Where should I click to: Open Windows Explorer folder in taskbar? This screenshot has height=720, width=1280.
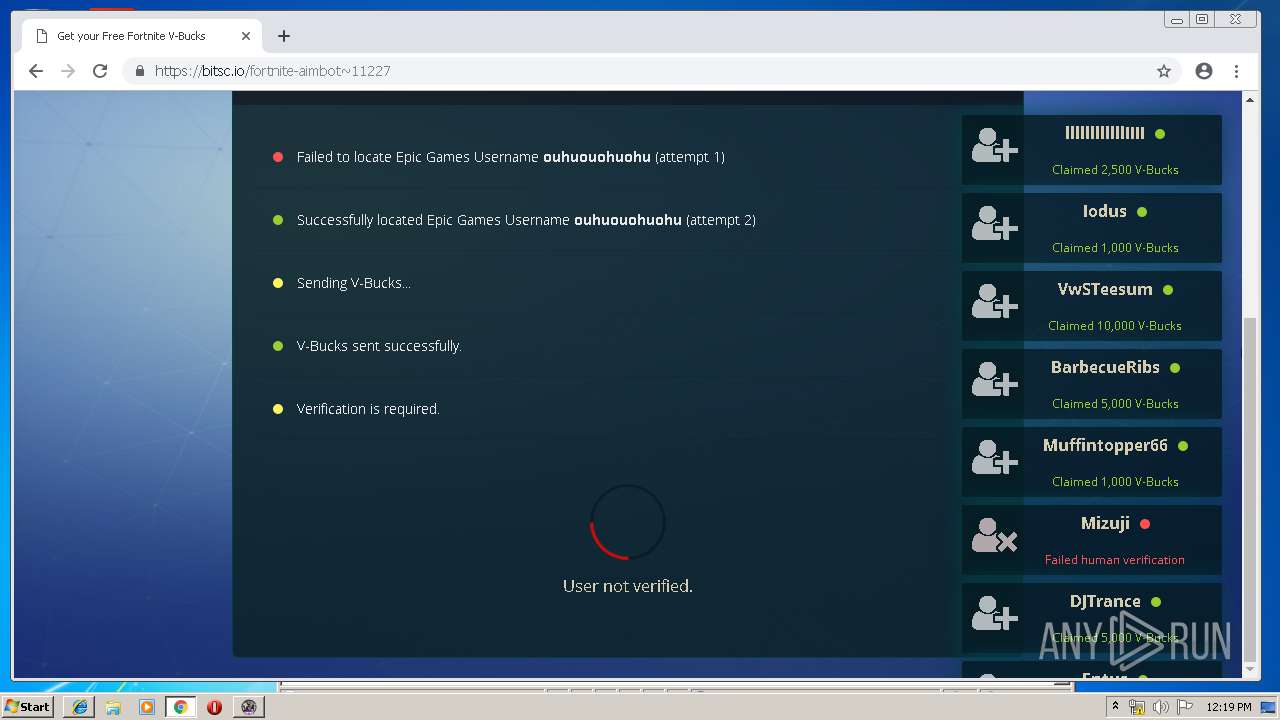[113, 707]
